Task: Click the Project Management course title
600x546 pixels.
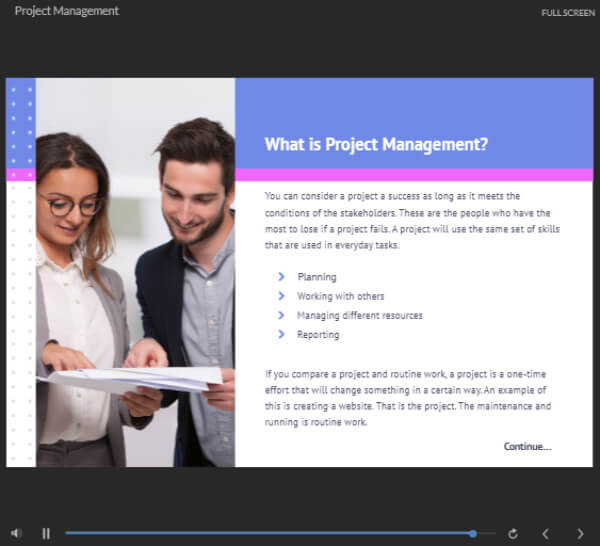Action: (67, 11)
